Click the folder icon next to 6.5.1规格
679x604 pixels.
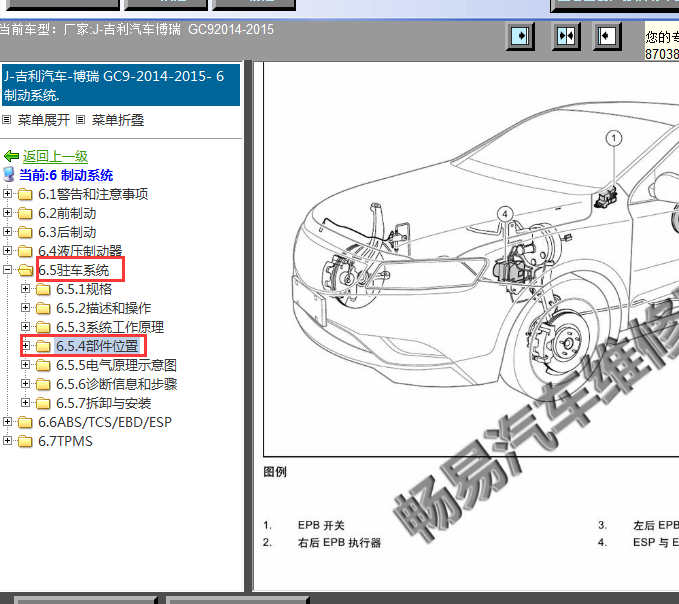(x=43, y=289)
